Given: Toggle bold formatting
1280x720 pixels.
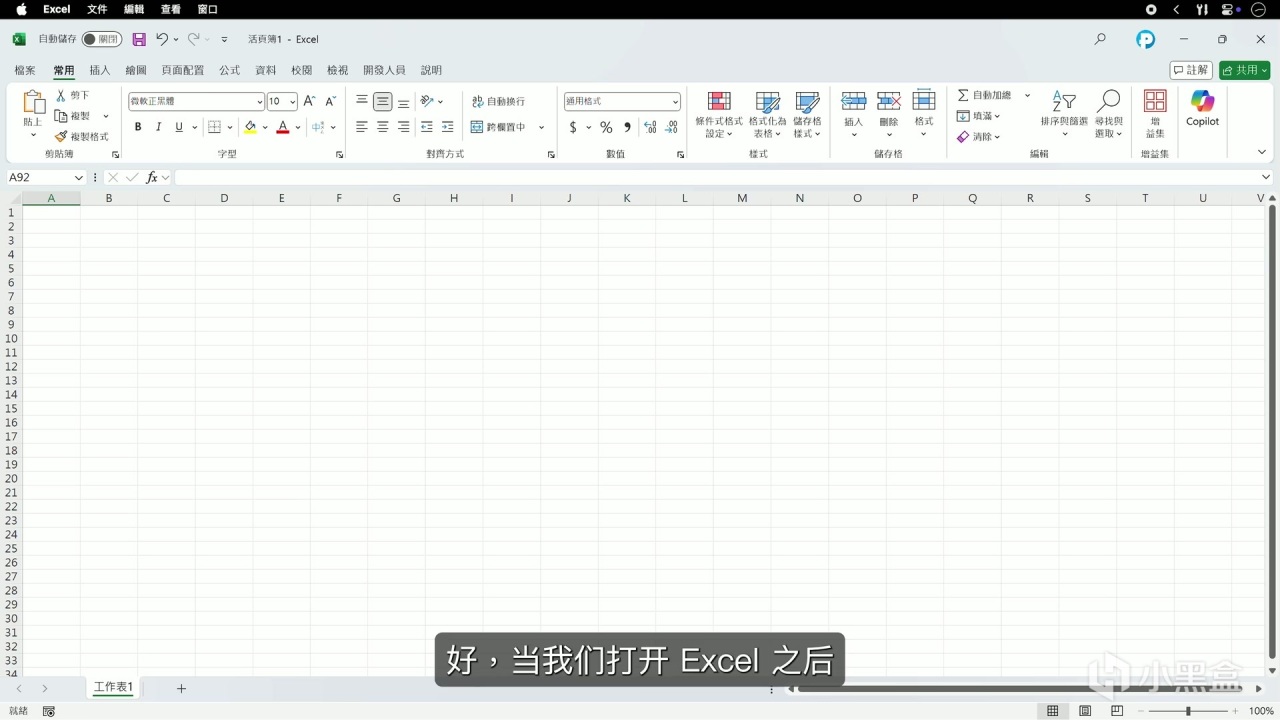Looking at the screenshot, I should tap(138, 127).
